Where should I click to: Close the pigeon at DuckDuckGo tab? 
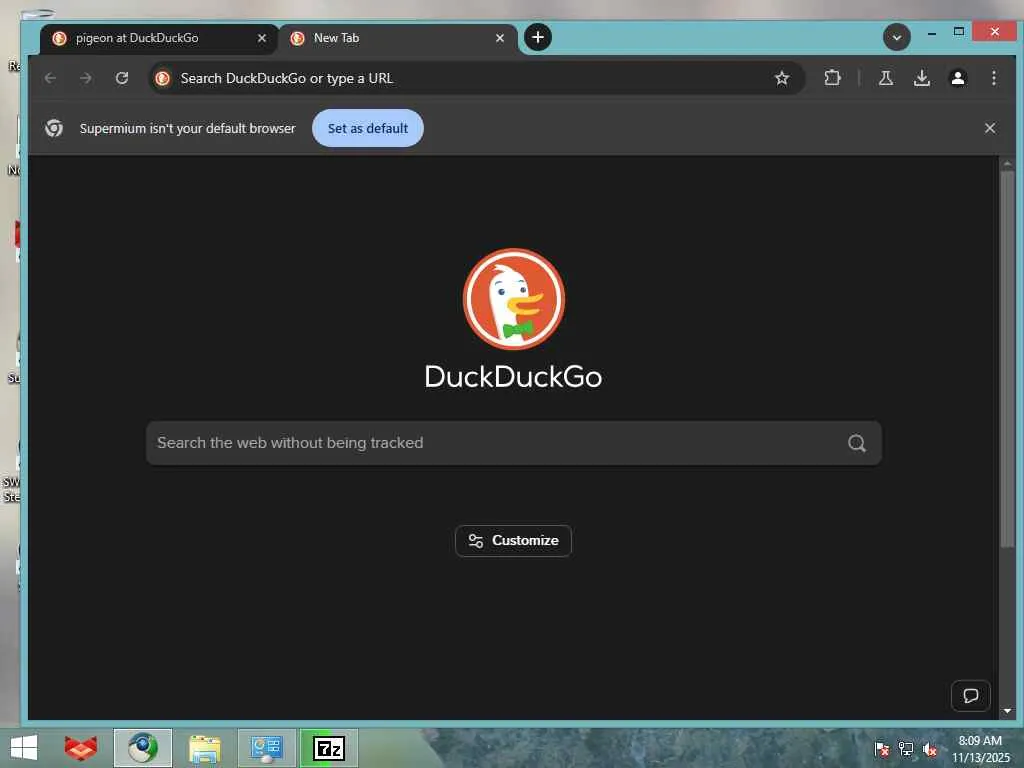(x=262, y=39)
